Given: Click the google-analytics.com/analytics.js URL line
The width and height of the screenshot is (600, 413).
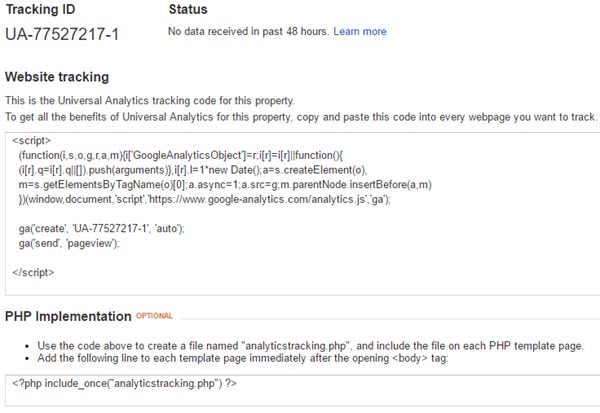Looking at the screenshot, I should tap(205, 199).
